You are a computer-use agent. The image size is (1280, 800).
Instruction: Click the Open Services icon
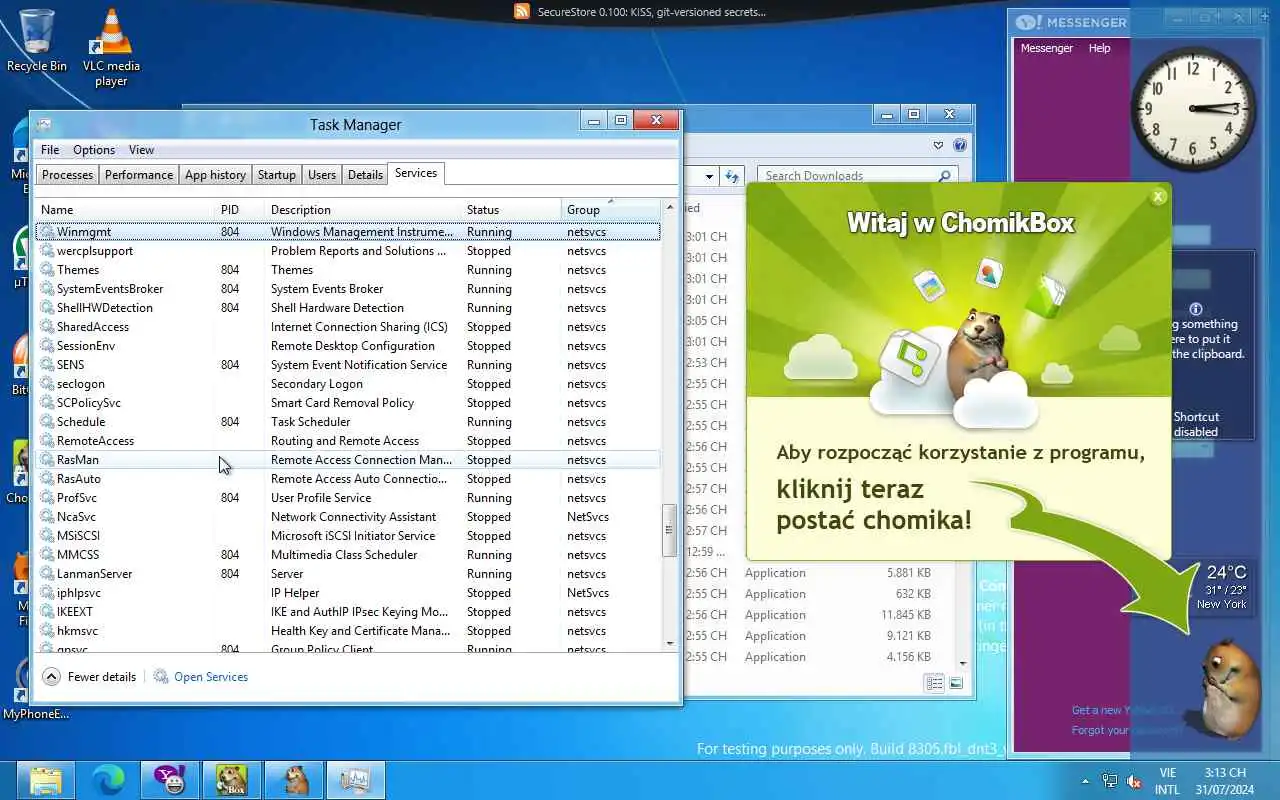[x=161, y=677]
